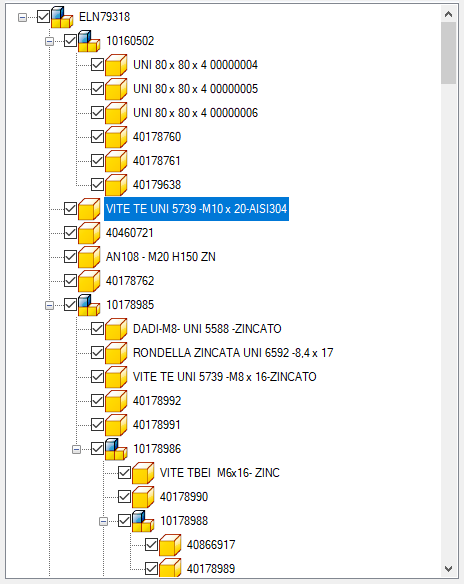The width and height of the screenshot is (464, 584).
Task: Click the scroll up arrow
Action: tap(448, 14)
